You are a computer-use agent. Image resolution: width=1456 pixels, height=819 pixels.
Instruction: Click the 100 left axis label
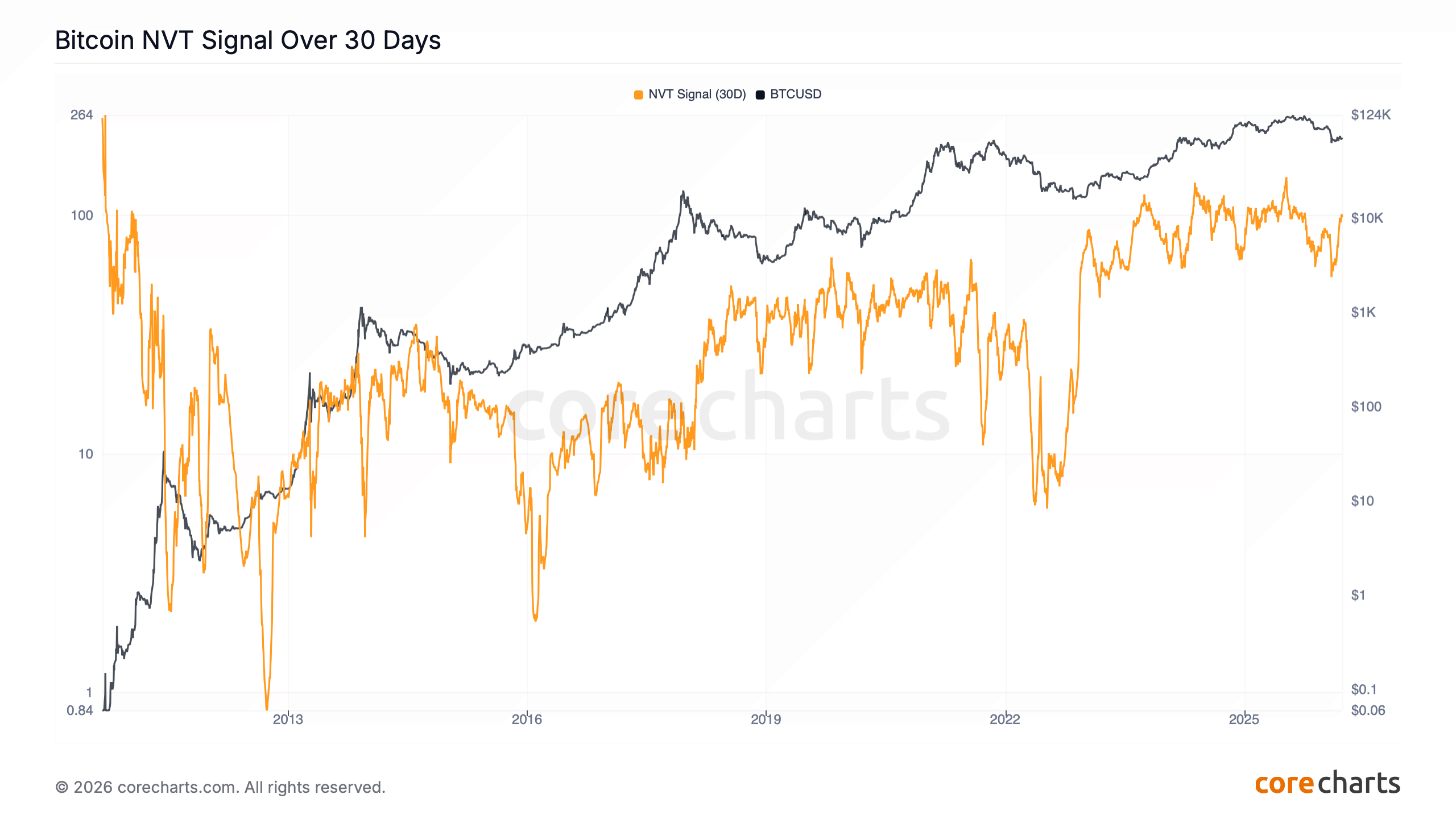81,216
